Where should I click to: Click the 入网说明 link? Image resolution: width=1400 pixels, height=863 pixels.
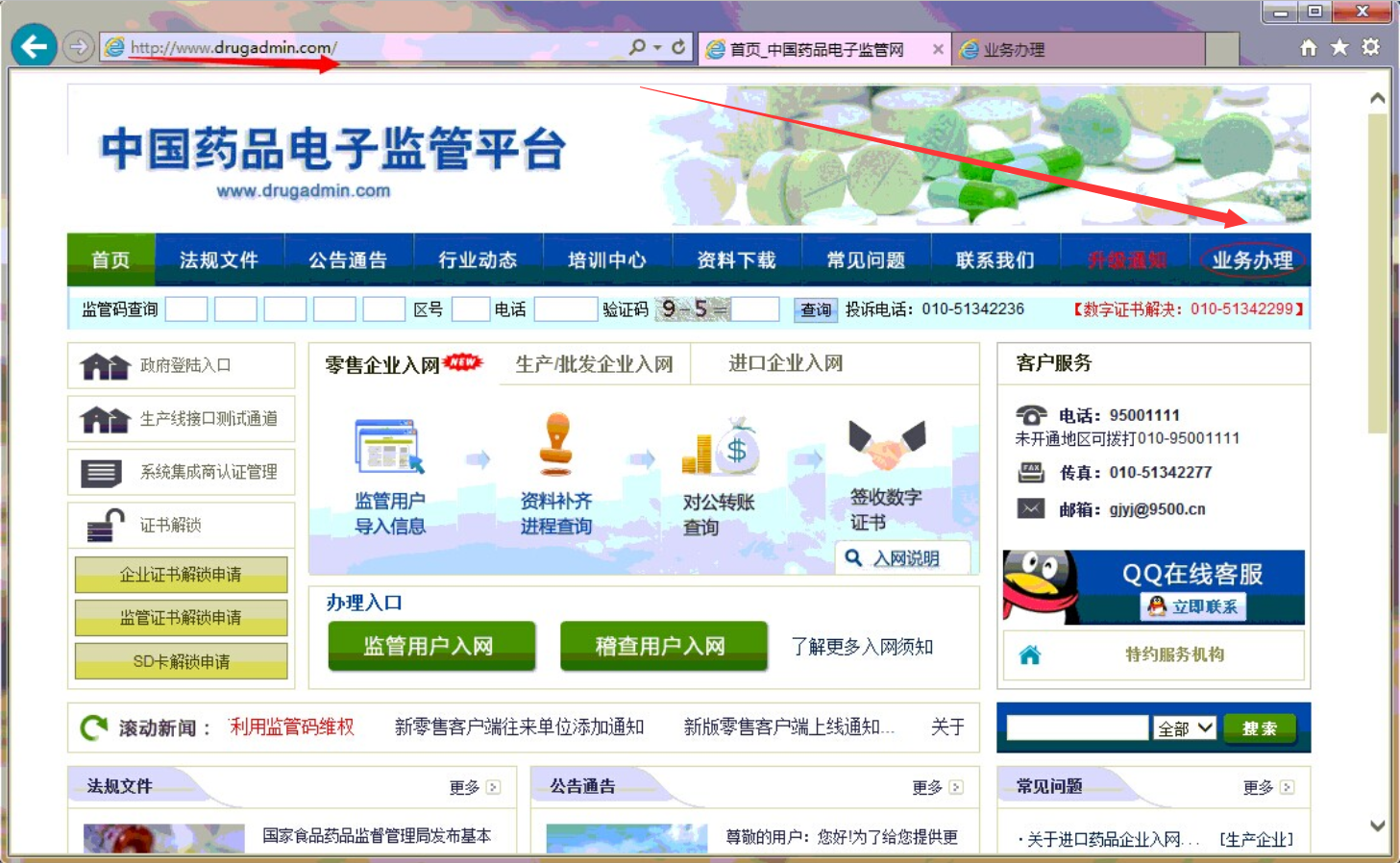(x=905, y=558)
